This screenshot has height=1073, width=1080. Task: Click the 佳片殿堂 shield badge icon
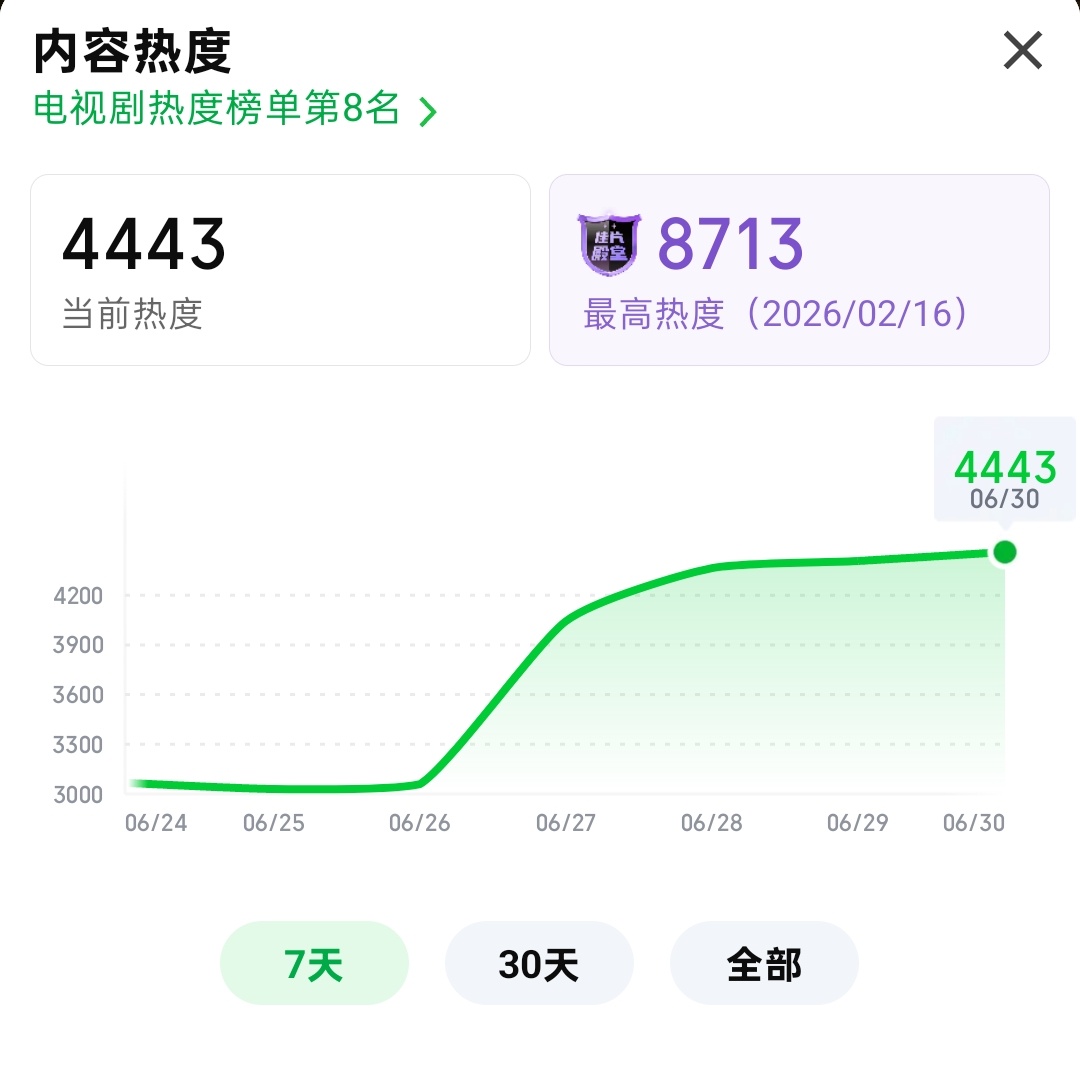coord(609,244)
